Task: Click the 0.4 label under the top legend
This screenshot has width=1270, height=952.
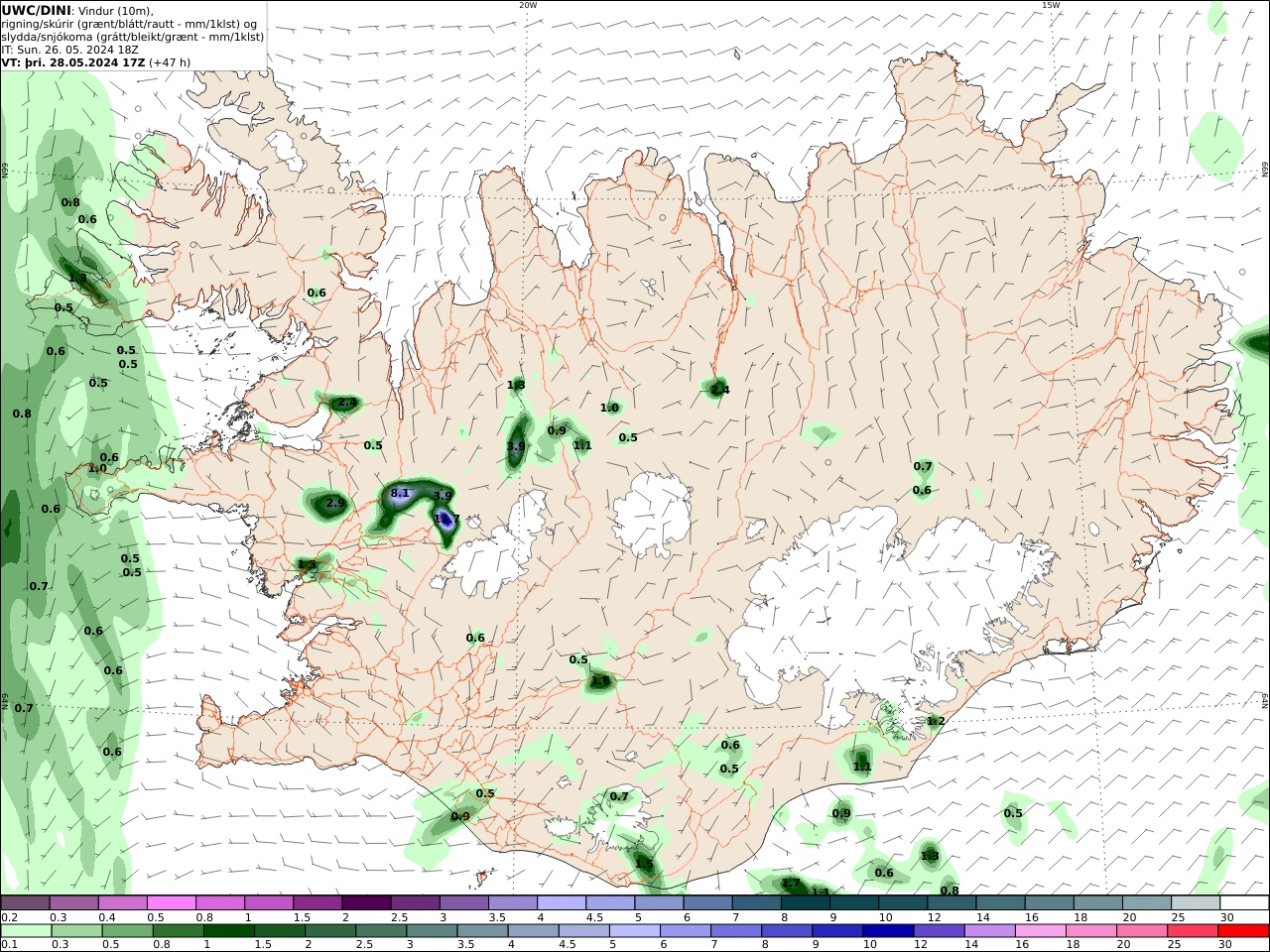Action: pyautogui.click(x=107, y=917)
